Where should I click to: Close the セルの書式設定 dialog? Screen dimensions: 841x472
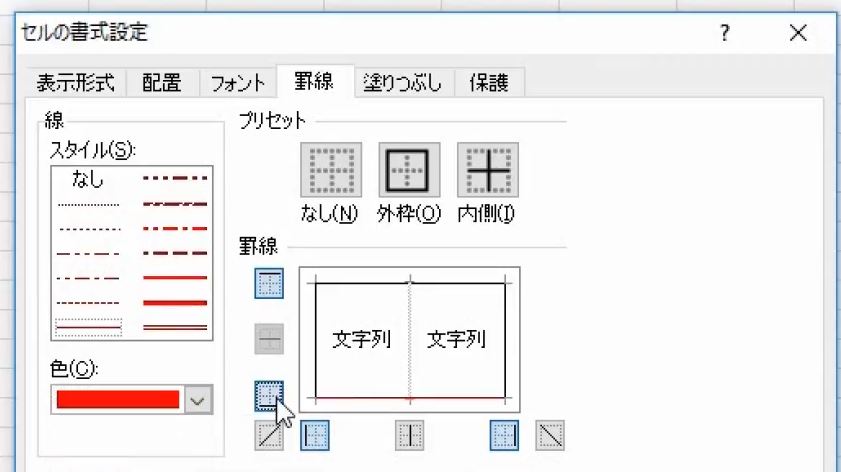click(x=798, y=33)
